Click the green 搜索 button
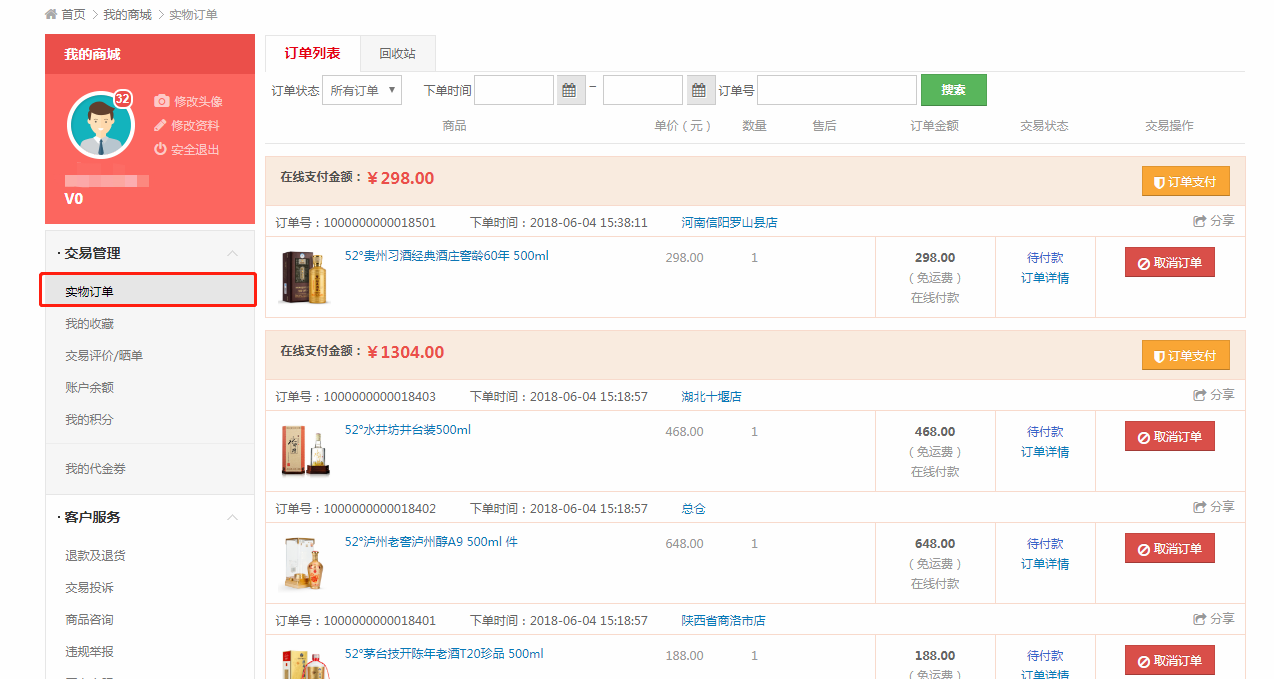The height and width of the screenshot is (679, 1274). (953, 90)
